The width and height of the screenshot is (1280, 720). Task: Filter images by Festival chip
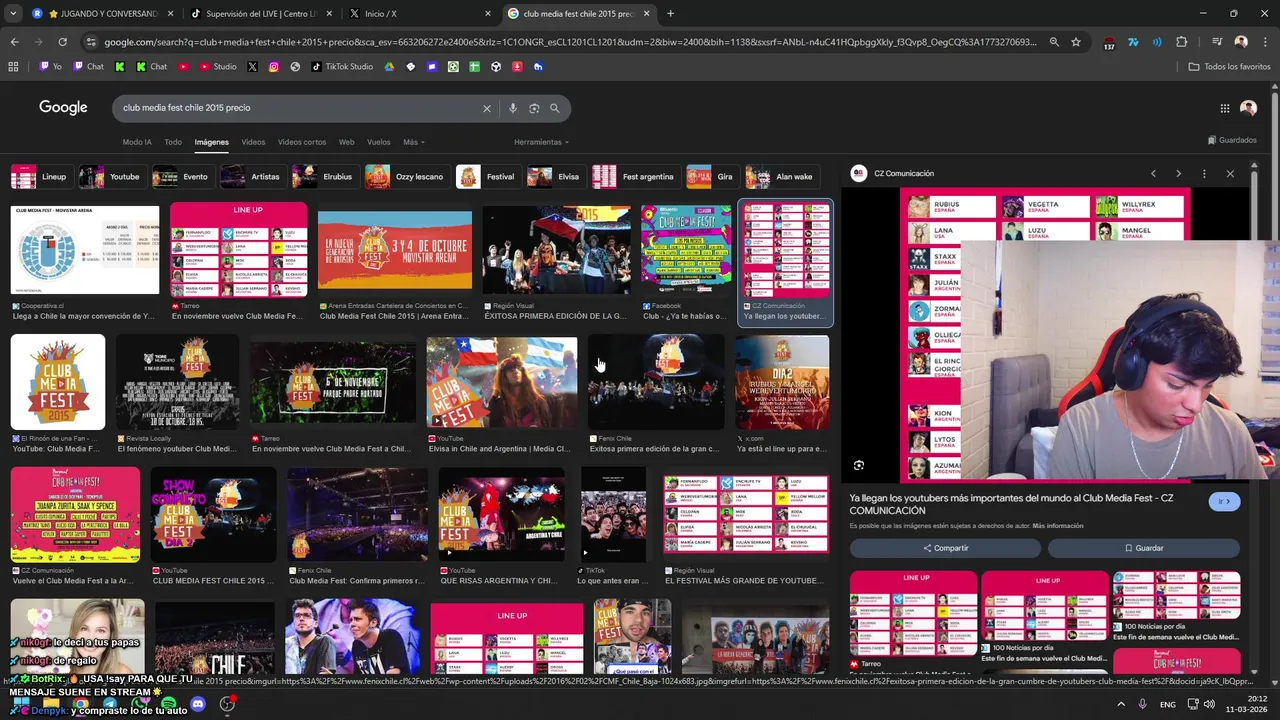coord(488,177)
